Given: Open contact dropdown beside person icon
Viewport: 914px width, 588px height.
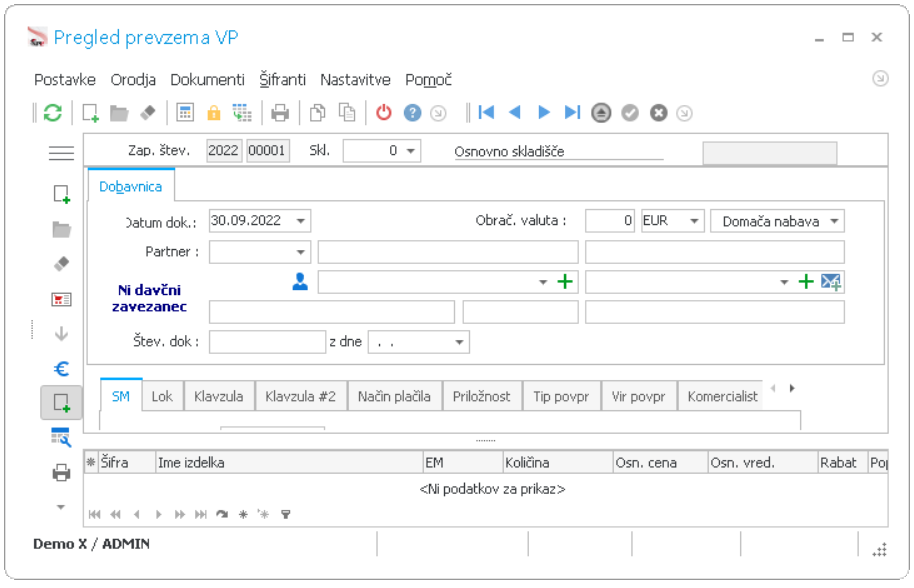Looking at the screenshot, I should point(543,282).
